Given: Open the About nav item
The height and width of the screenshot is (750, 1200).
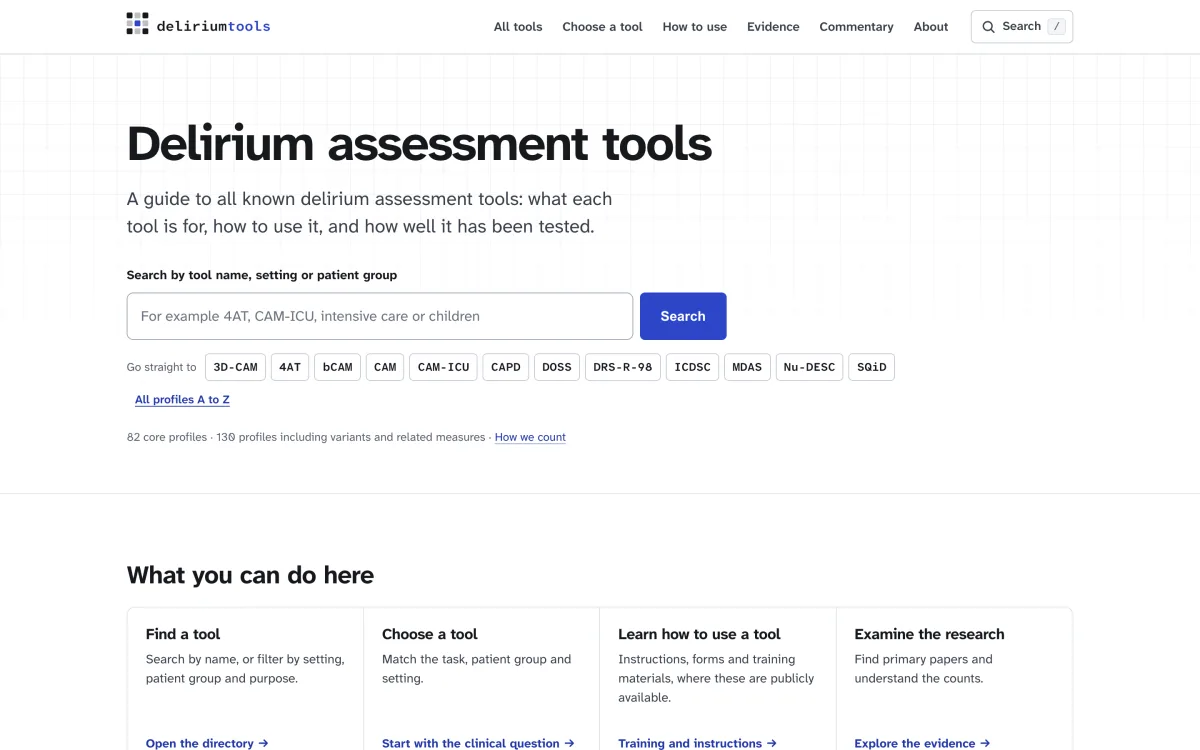Looking at the screenshot, I should (931, 27).
